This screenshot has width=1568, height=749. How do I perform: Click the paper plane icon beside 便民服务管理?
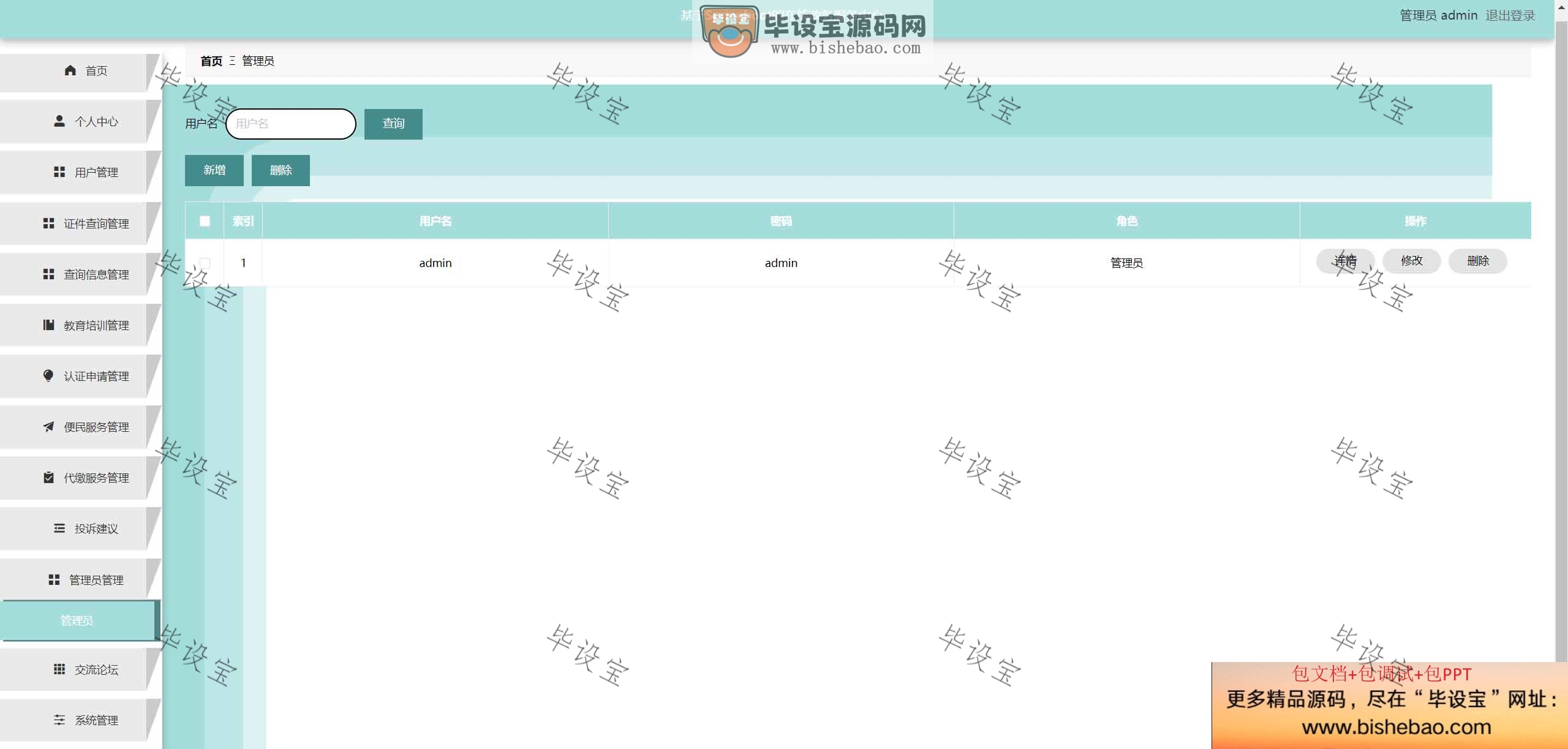tap(49, 426)
